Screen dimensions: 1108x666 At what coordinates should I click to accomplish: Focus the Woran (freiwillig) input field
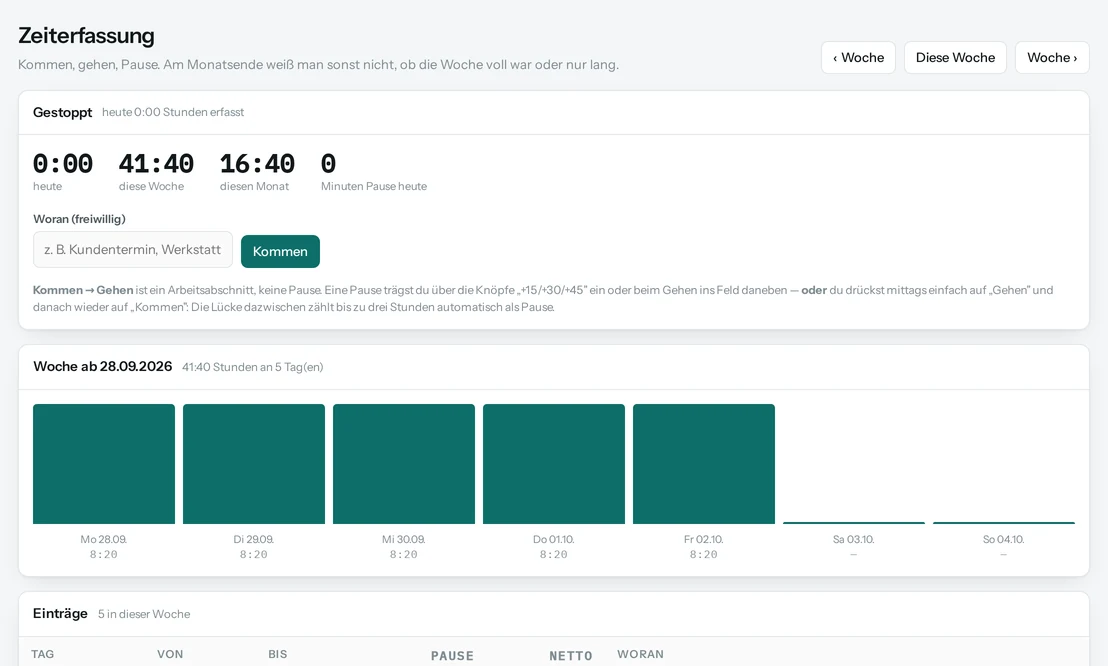(133, 250)
